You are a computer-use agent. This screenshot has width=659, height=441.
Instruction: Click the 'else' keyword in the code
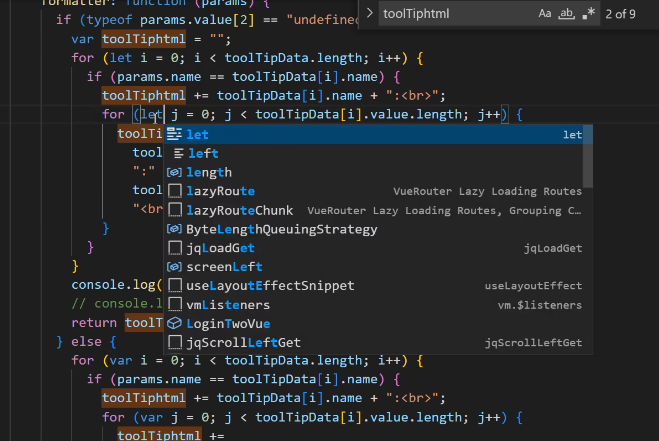click(86, 342)
